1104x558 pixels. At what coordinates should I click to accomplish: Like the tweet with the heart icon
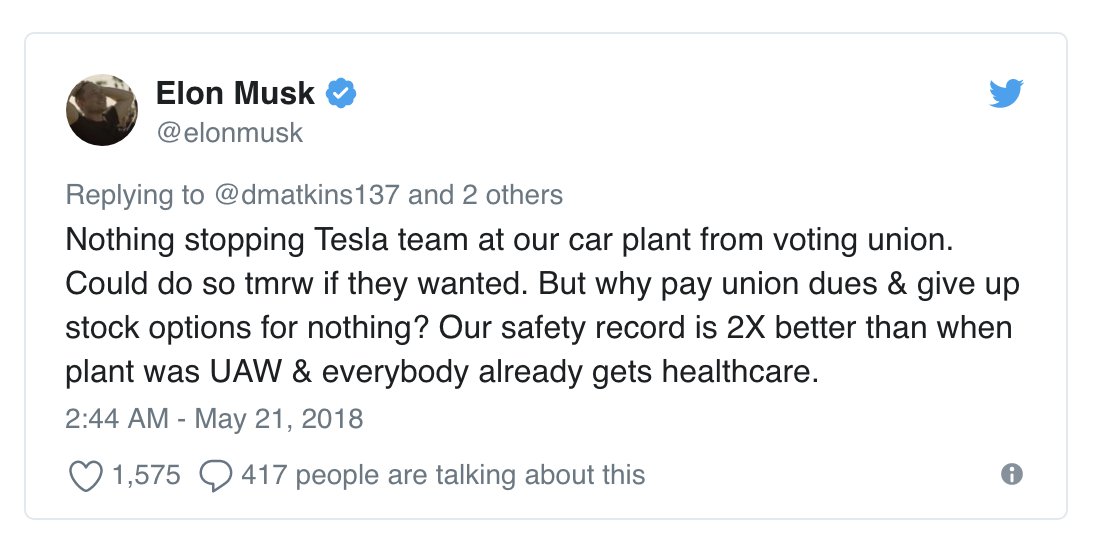coord(85,476)
